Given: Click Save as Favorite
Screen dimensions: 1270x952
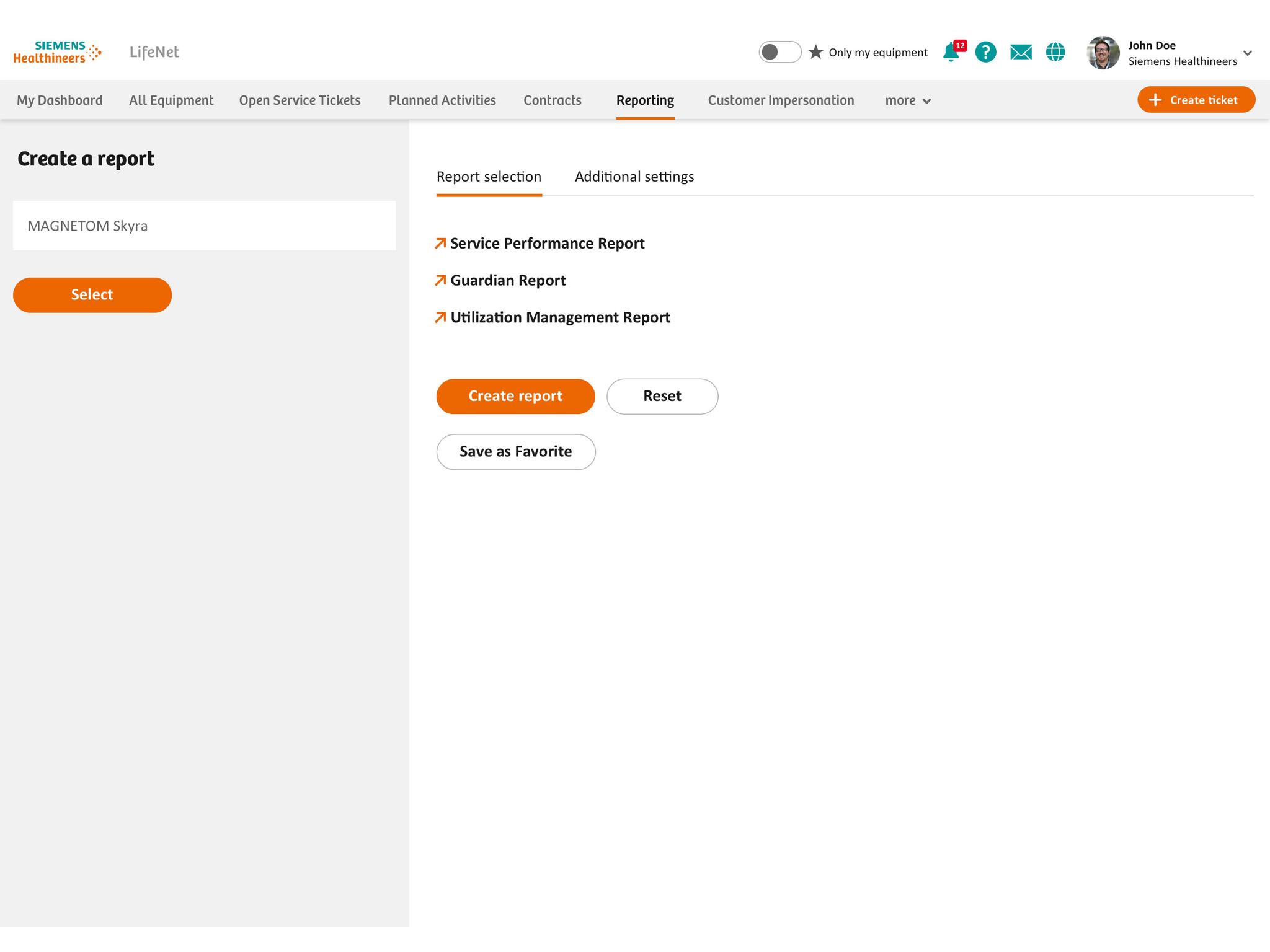Looking at the screenshot, I should pyautogui.click(x=515, y=452).
